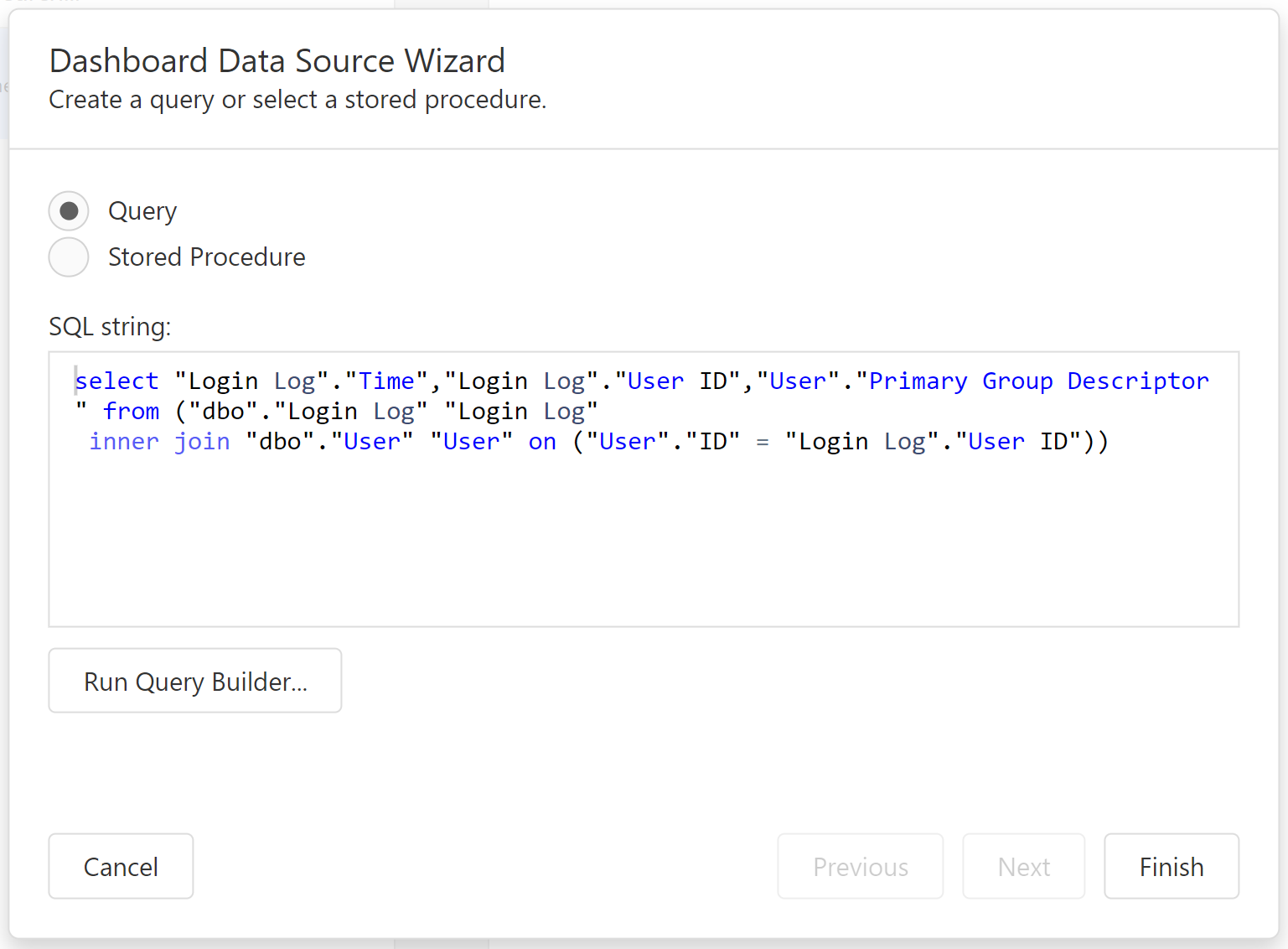The height and width of the screenshot is (949, 1288).
Task: Click the Finish button
Action: (x=1171, y=867)
